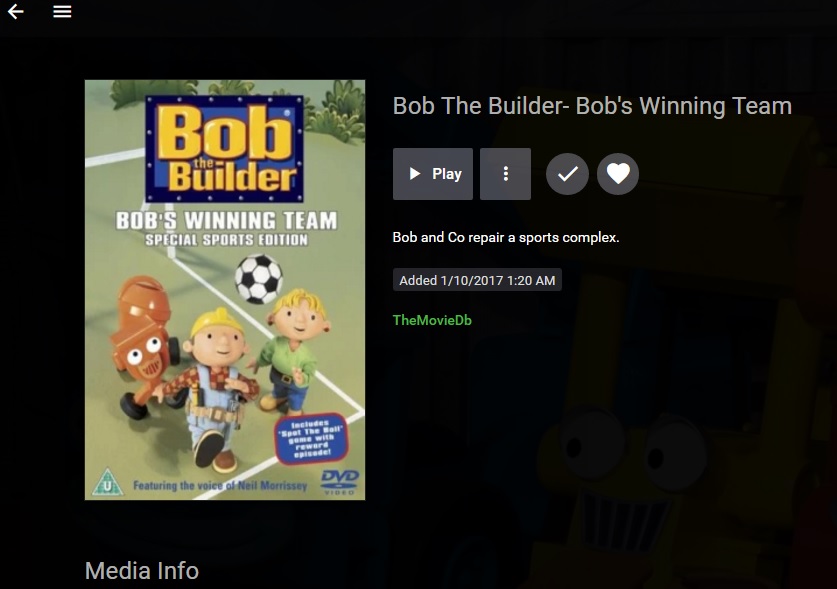
Task: Click the sports complex description text
Action: [x=506, y=237]
